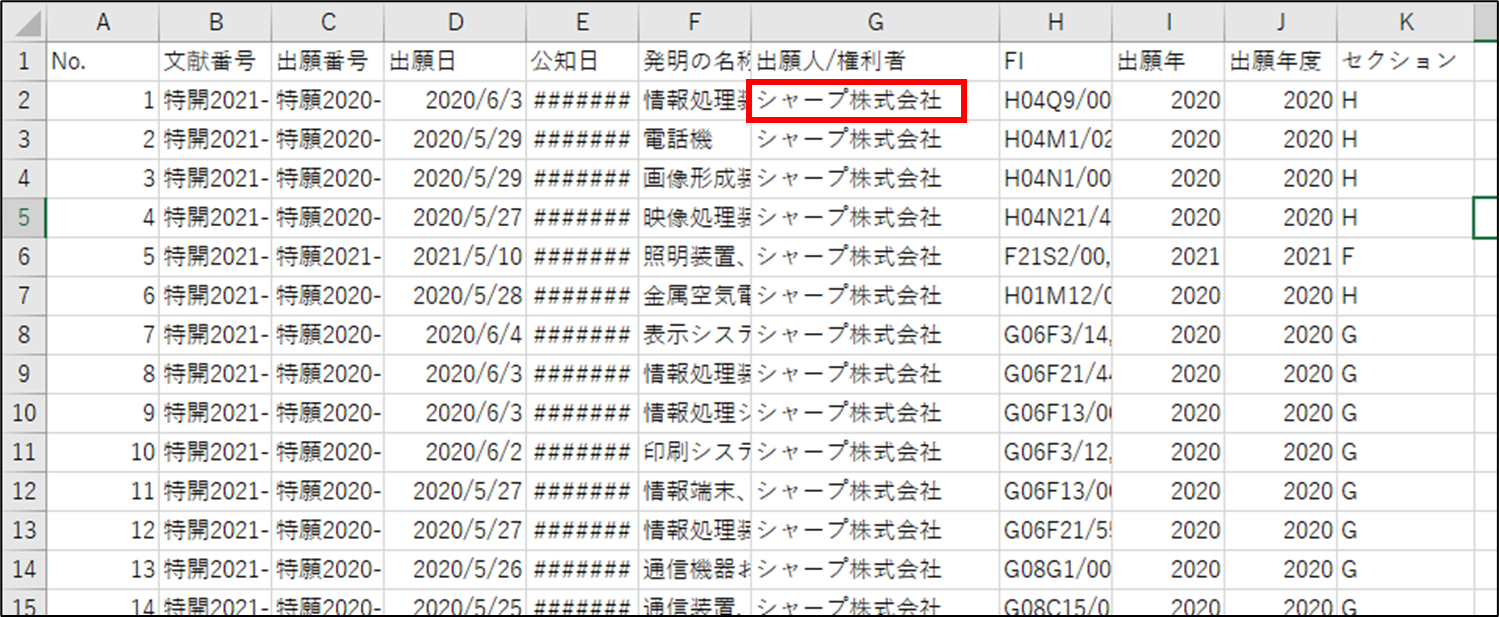1499x617 pixels.
Task: Click the セクション header cell in K1
Action: point(1405,61)
